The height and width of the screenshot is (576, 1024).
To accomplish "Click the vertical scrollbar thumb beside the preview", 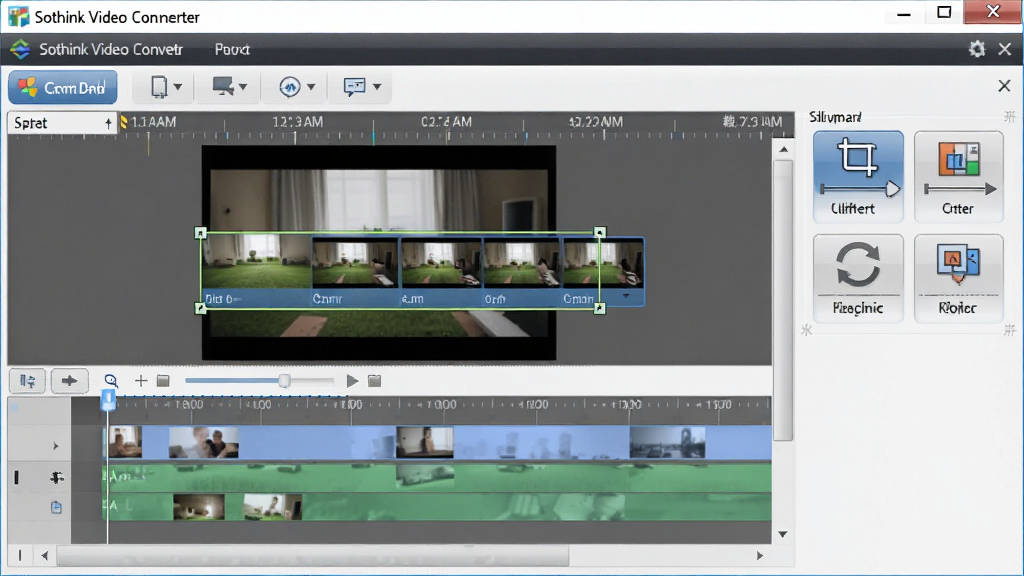I will pos(783,300).
